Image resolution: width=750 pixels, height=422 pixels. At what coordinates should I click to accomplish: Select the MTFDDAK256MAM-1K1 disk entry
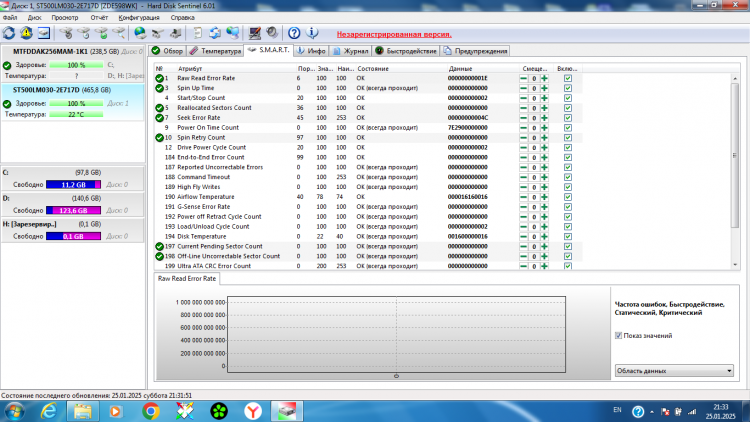pos(73,64)
